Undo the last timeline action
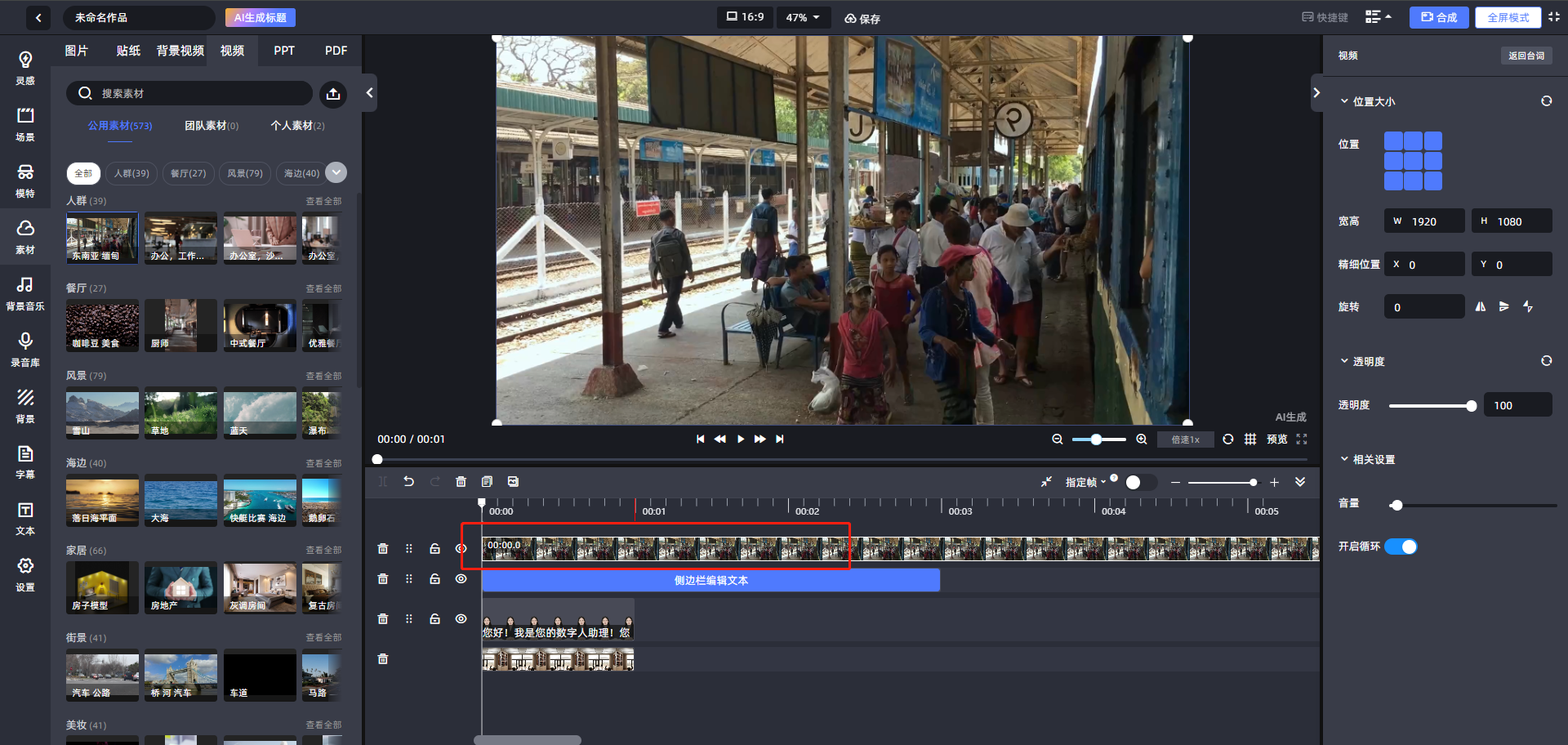 (x=408, y=482)
